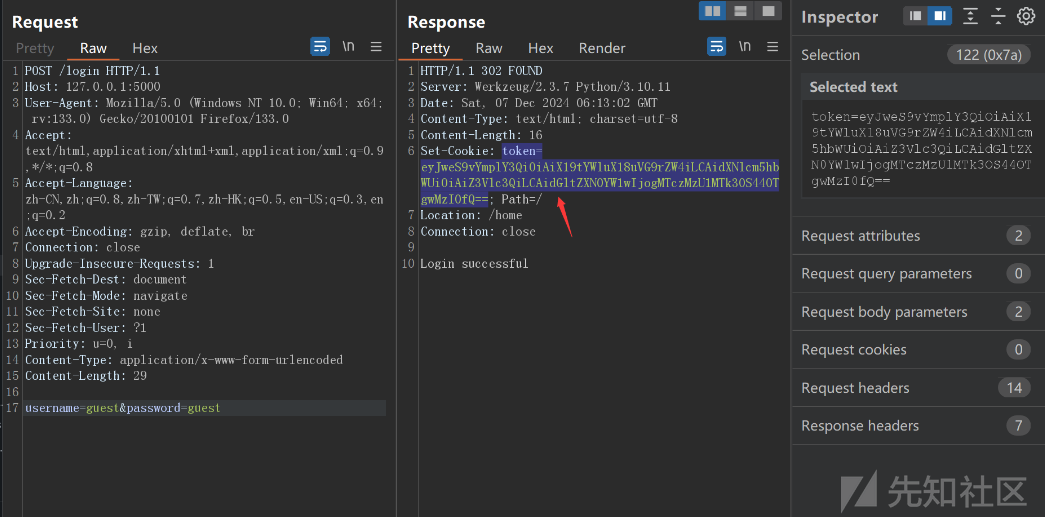Show non-printable characters in Response panel
Image resolution: width=1045 pixels, height=517 pixels.
pyautogui.click(x=744, y=47)
